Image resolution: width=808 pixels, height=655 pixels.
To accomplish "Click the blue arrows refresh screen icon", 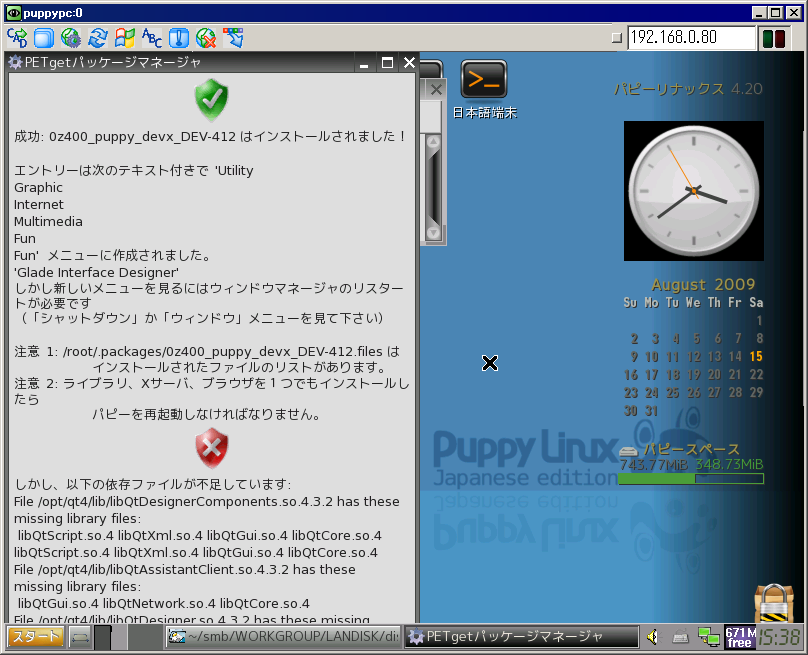I will [98, 38].
